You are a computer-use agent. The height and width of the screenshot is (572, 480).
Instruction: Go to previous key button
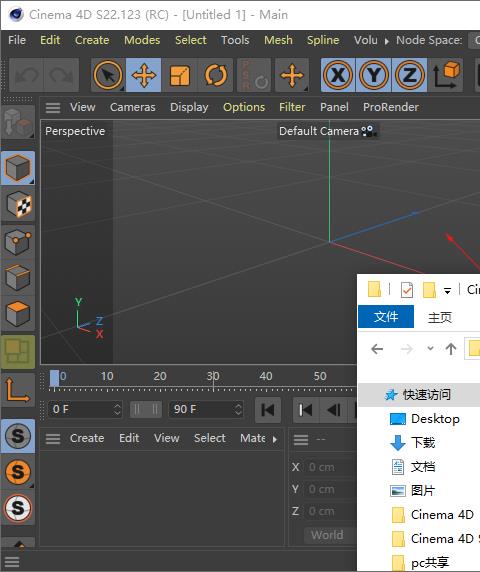(306, 410)
